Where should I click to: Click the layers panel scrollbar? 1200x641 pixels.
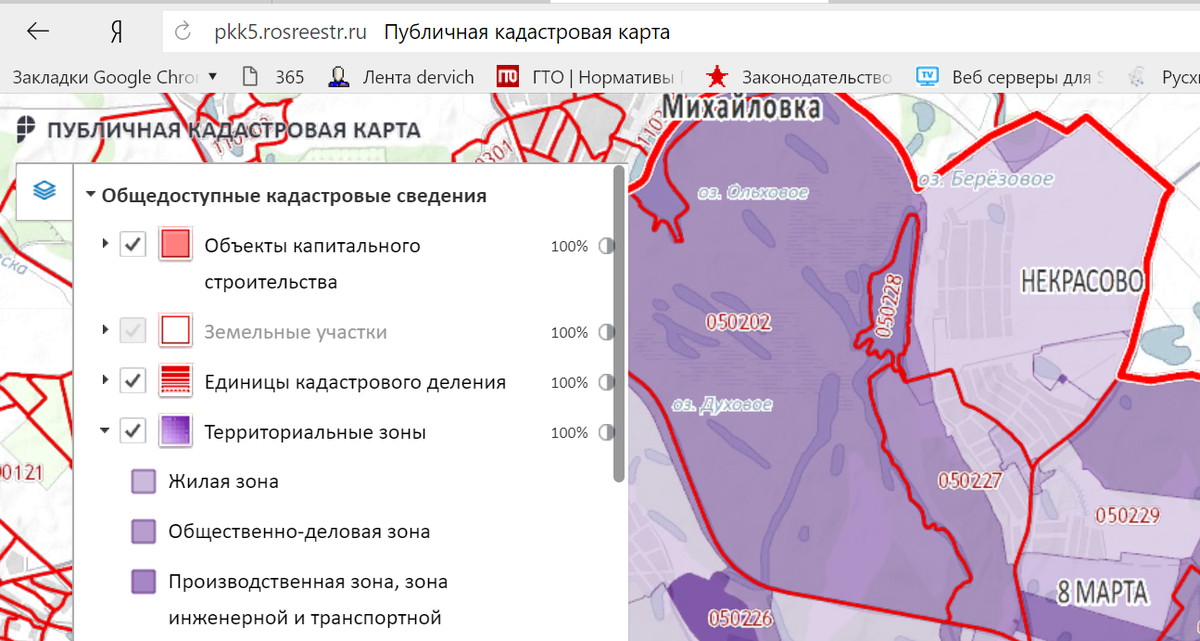620,325
